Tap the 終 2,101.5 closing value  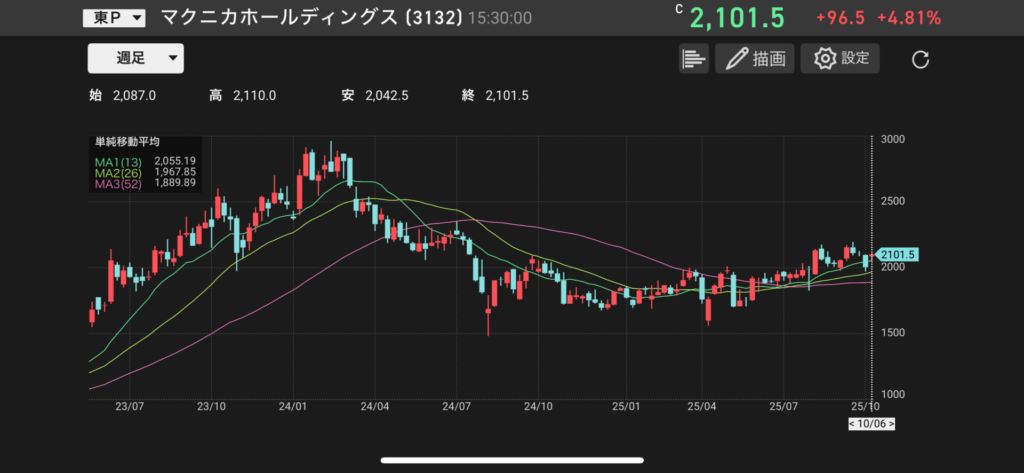click(494, 96)
